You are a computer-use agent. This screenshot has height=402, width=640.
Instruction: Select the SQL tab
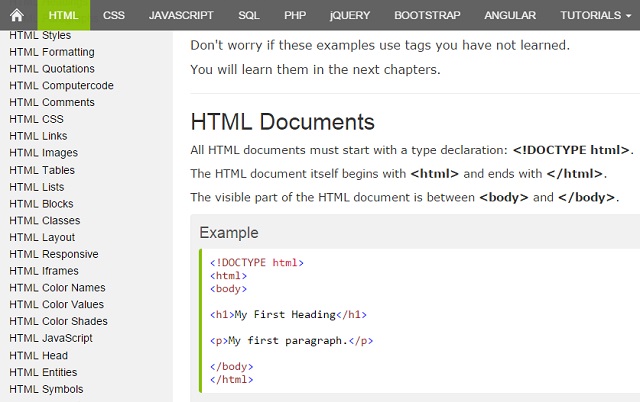(x=249, y=15)
